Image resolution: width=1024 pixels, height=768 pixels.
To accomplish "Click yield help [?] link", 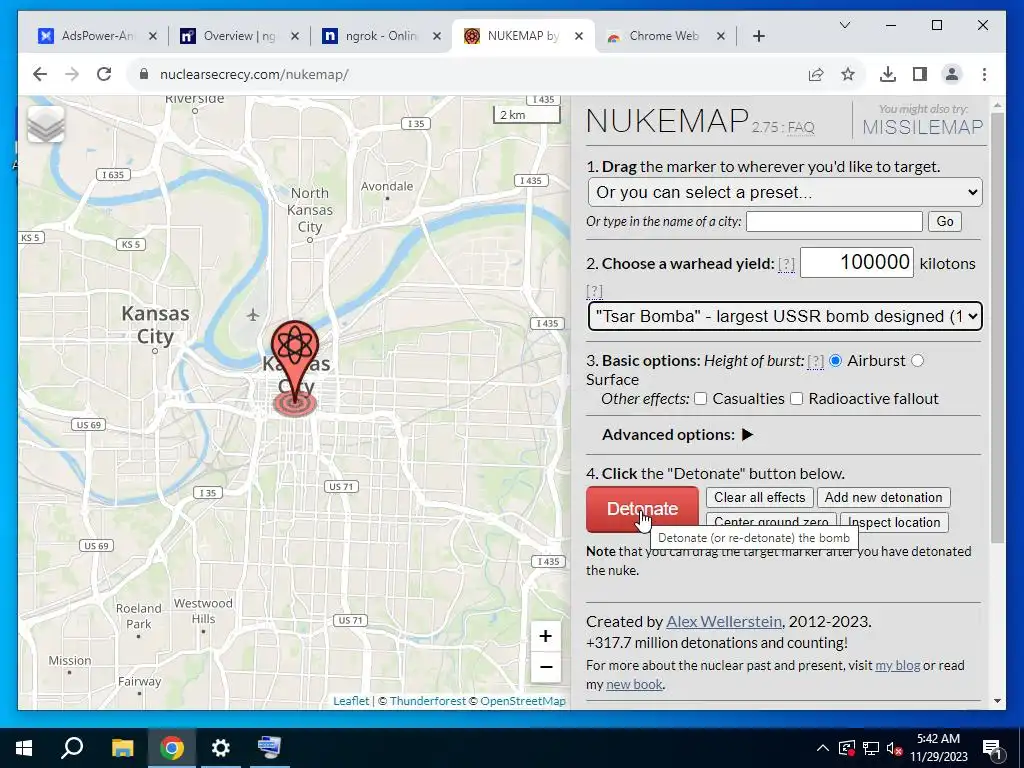I will 786,264.
